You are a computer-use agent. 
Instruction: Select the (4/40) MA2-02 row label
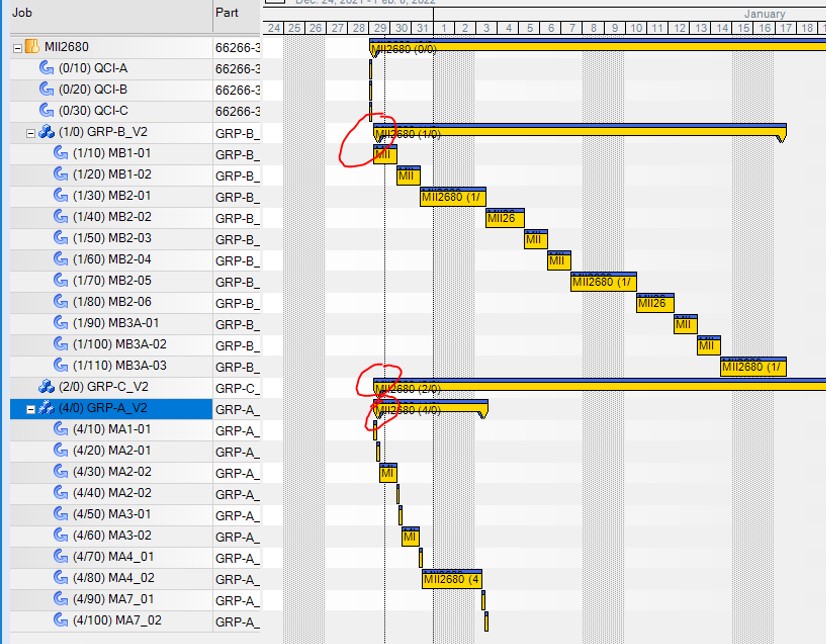[112, 493]
